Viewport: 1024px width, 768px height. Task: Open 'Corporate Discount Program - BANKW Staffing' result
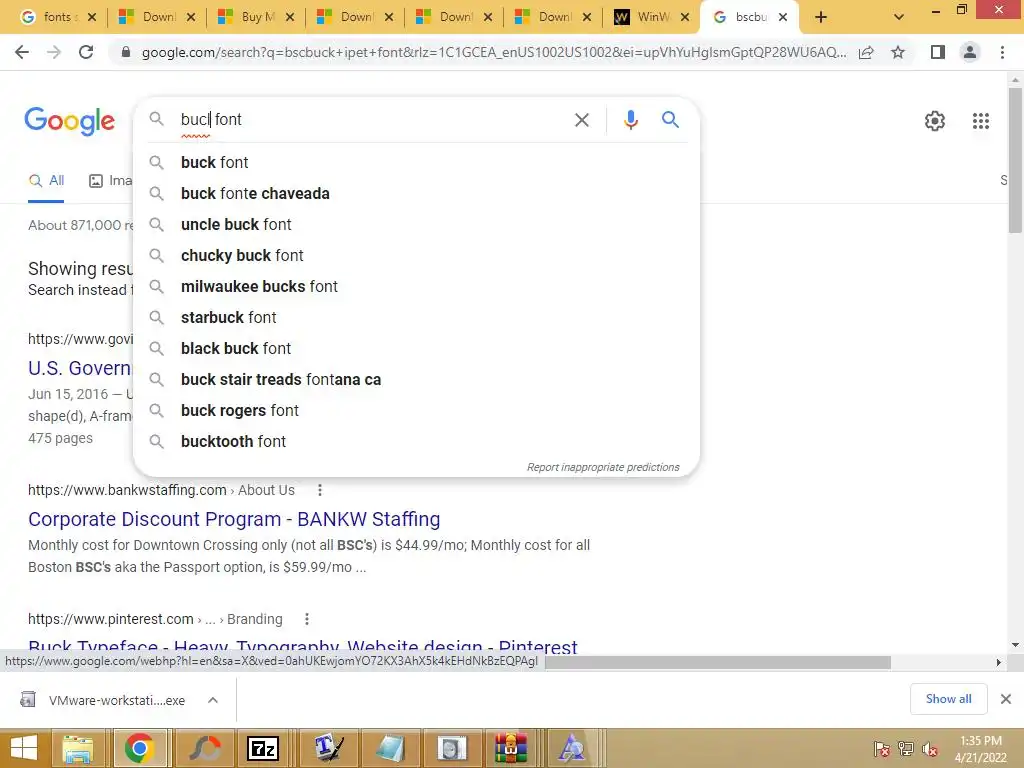pyautogui.click(x=234, y=519)
